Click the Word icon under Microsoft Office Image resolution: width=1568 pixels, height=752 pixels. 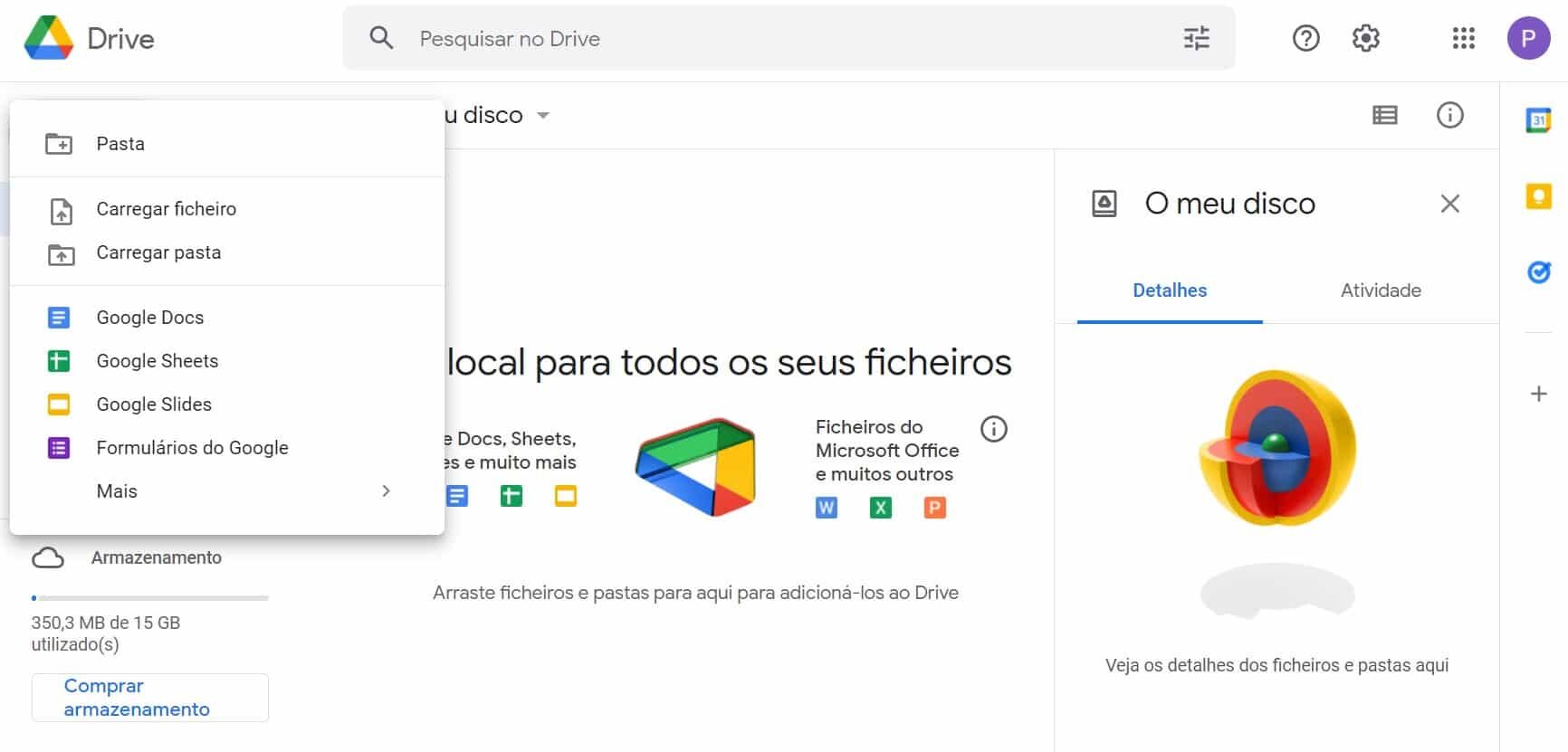click(826, 508)
